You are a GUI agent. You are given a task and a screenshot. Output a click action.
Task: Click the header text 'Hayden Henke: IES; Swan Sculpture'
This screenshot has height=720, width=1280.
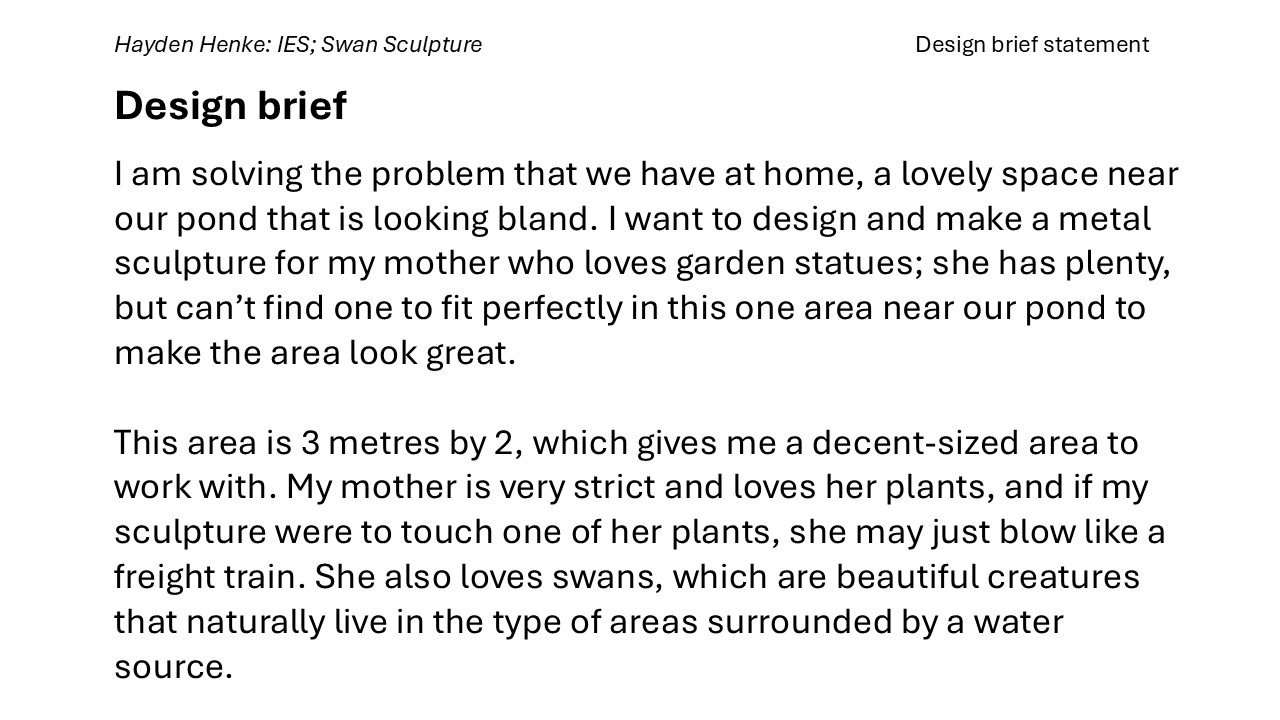click(298, 45)
